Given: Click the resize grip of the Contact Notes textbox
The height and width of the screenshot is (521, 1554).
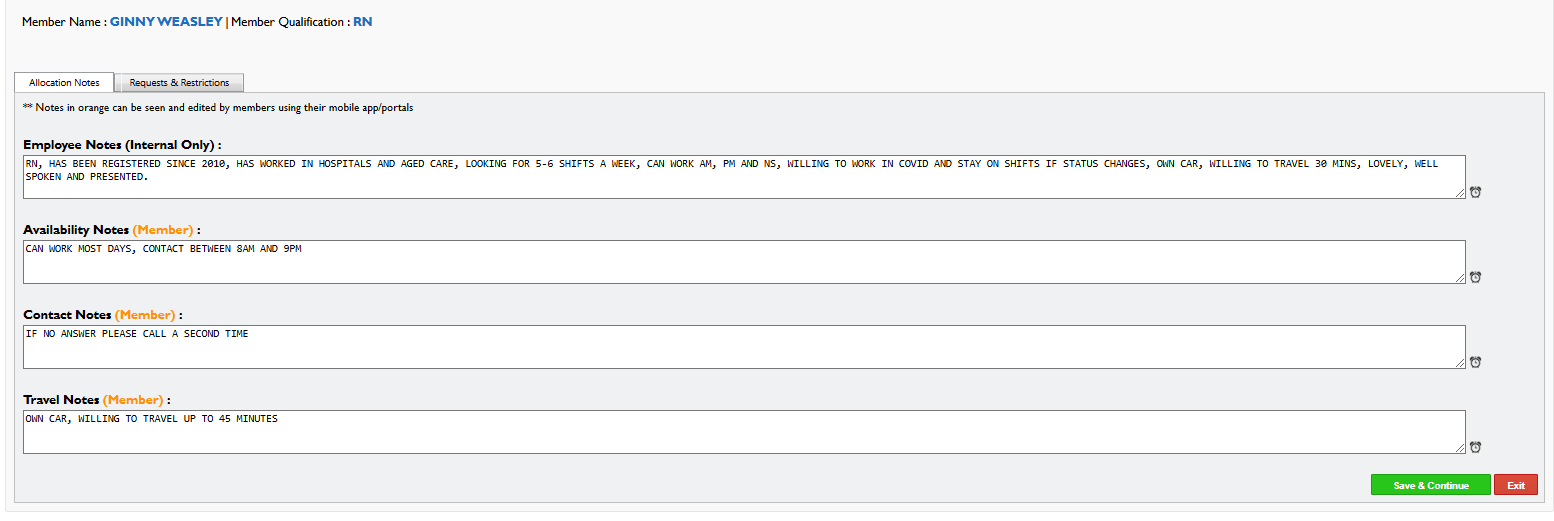Looking at the screenshot, I should tap(1460, 363).
